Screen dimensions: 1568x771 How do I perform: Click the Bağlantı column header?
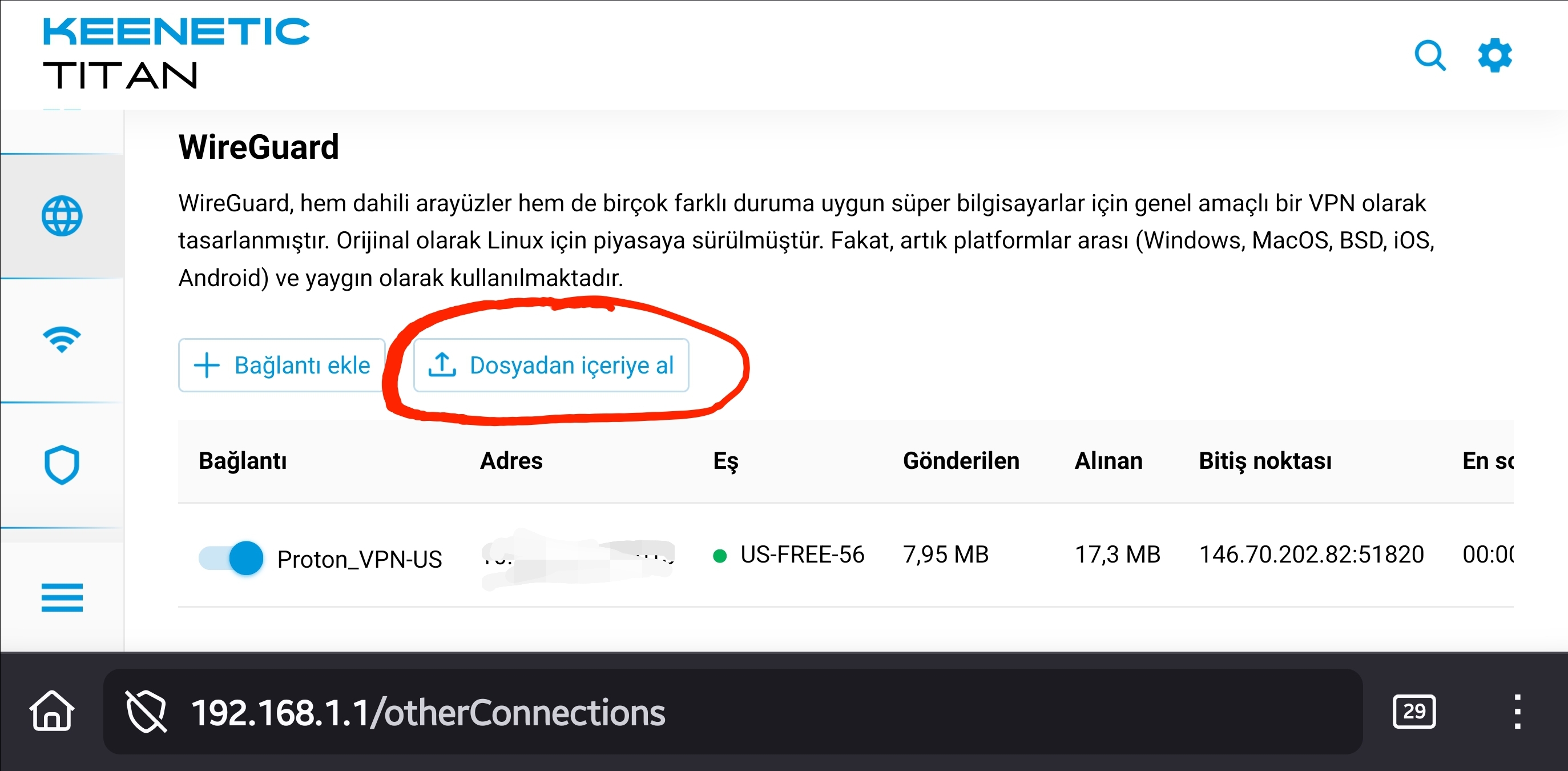coord(242,461)
